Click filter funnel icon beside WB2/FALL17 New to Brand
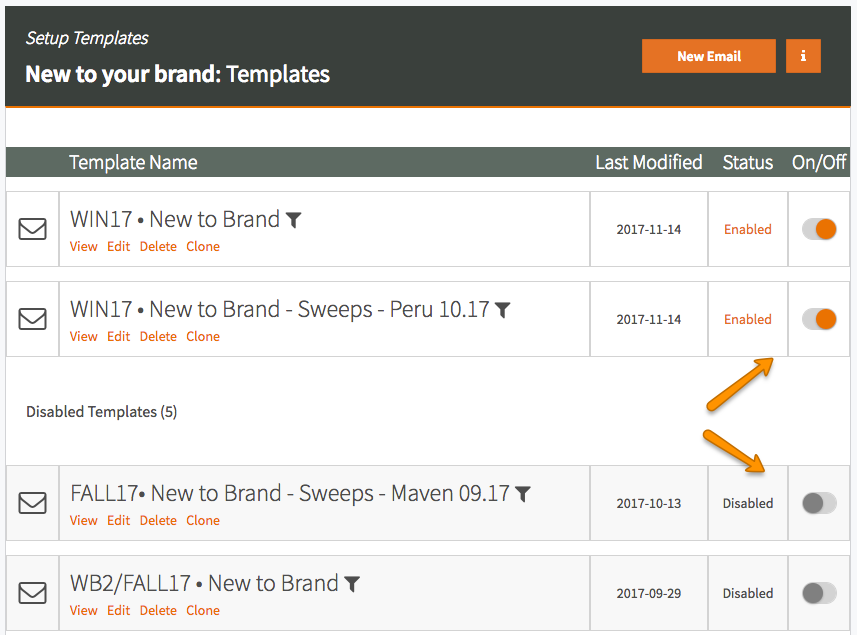The image size is (857, 635). pyautogui.click(x=352, y=585)
